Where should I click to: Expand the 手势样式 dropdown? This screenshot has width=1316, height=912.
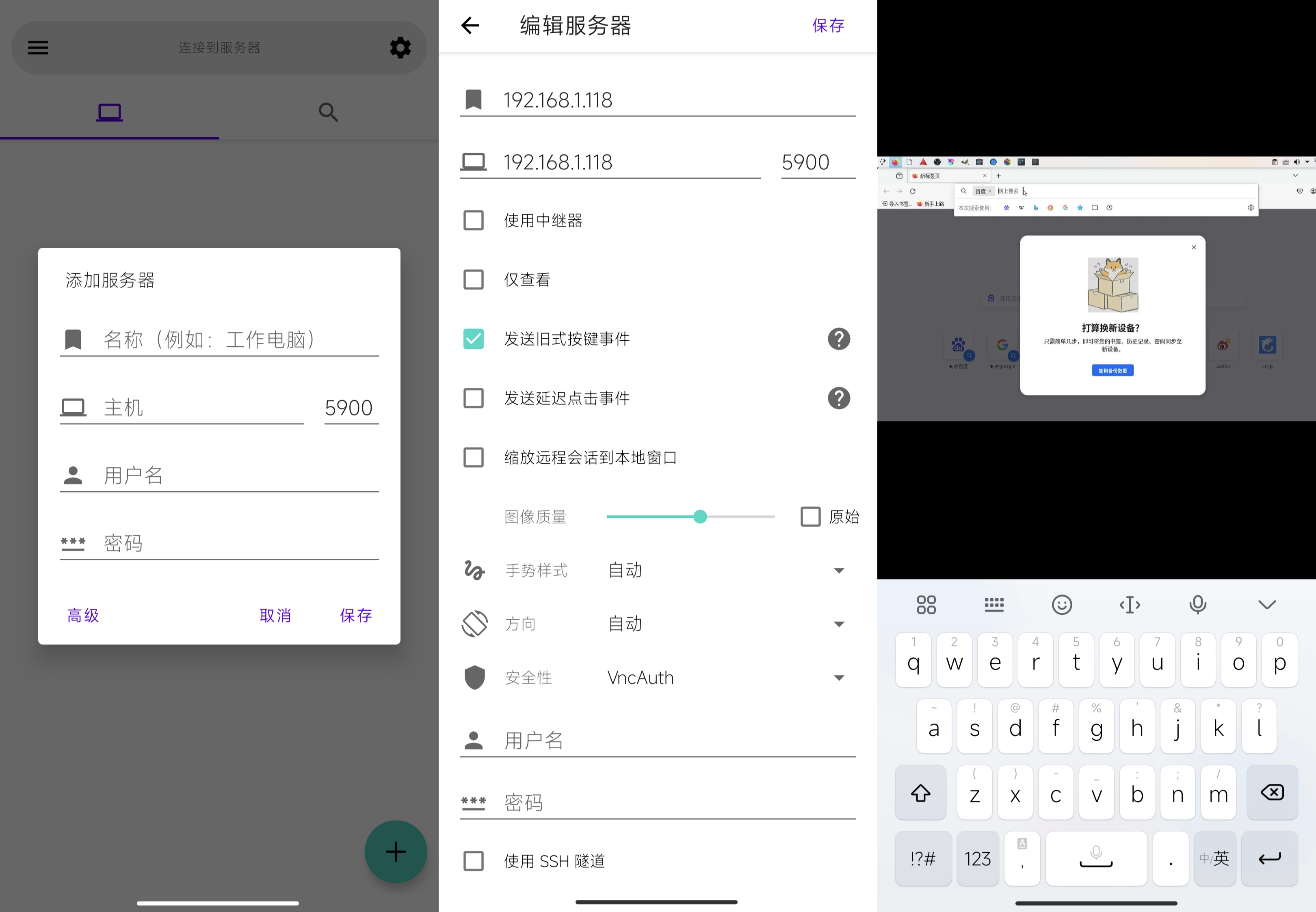(838, 570)
